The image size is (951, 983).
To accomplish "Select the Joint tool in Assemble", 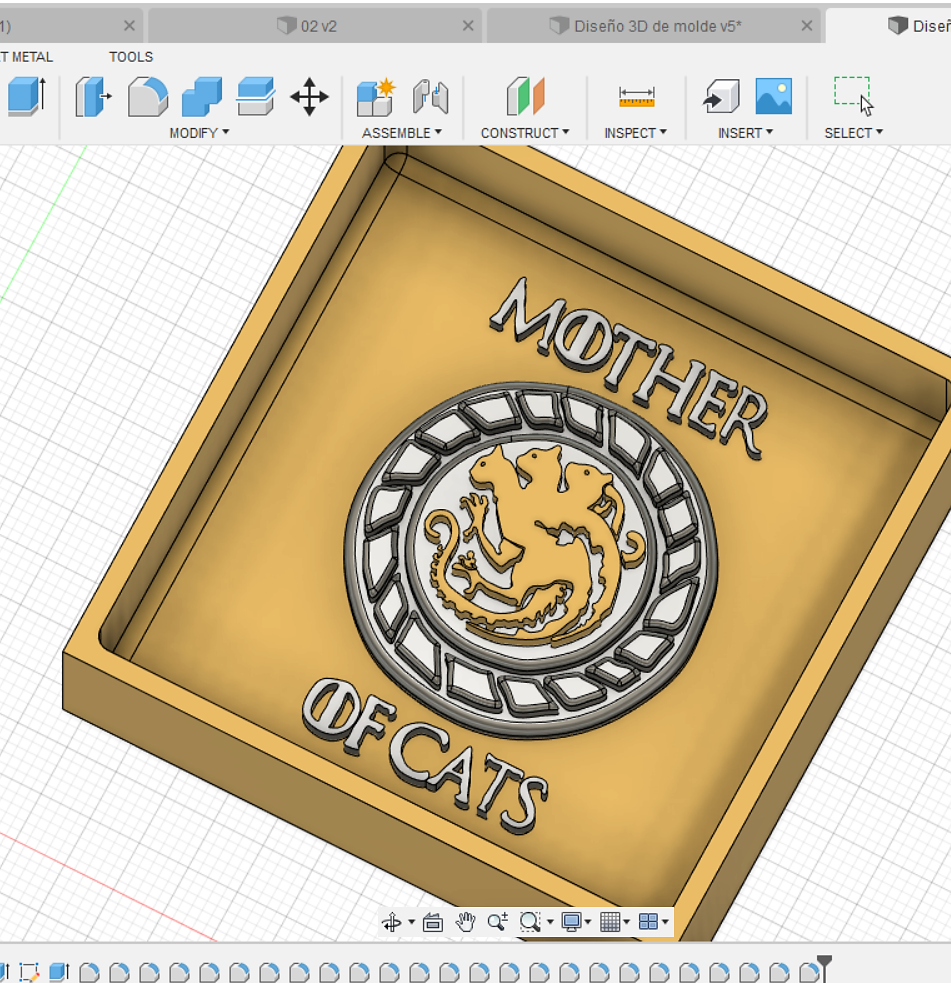I will [430, 97].
